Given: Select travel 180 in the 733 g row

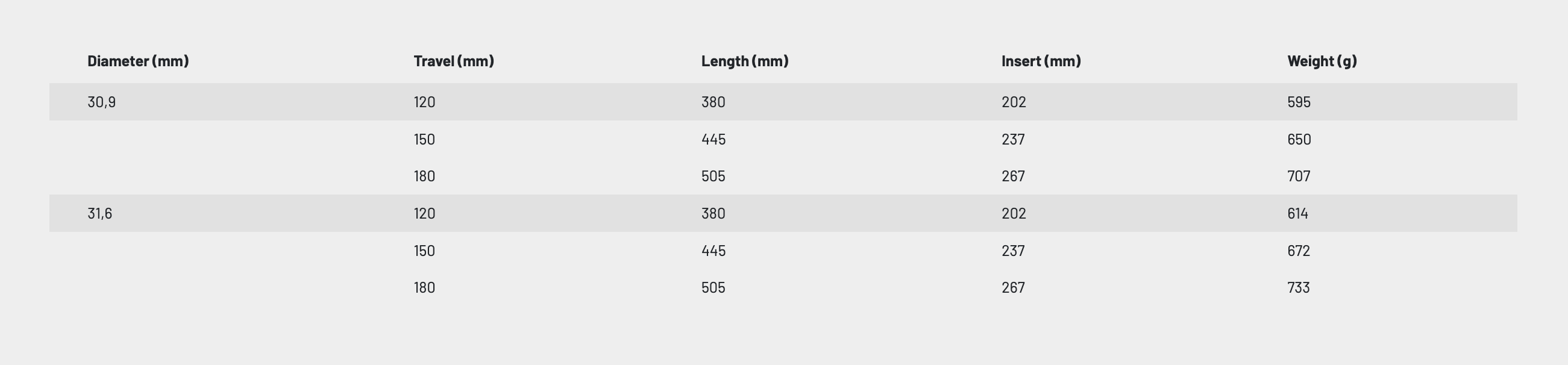Looking at the screenshot, I should pyautogui.click(x=424, y=288).
